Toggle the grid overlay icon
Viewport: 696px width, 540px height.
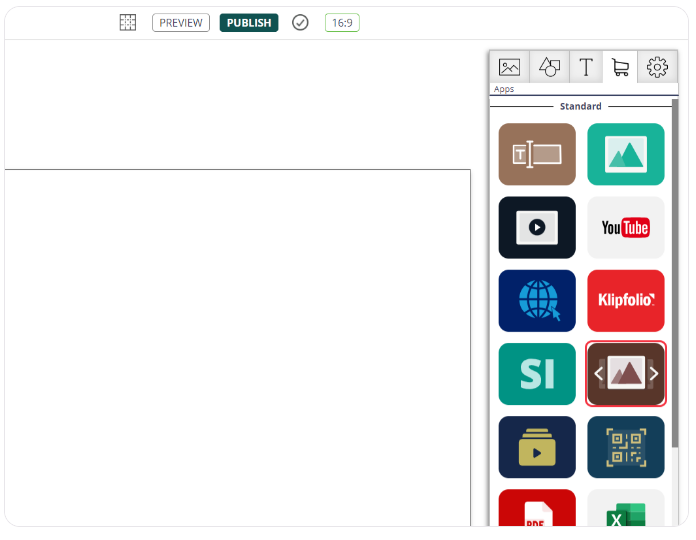click(127, 22)
